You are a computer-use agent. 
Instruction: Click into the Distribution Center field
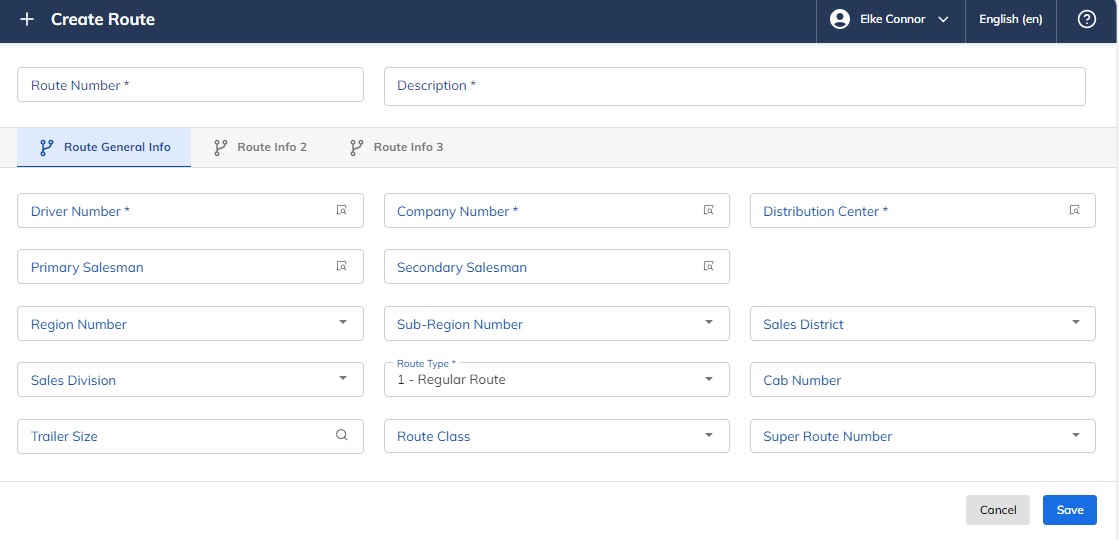pos(923,211)
